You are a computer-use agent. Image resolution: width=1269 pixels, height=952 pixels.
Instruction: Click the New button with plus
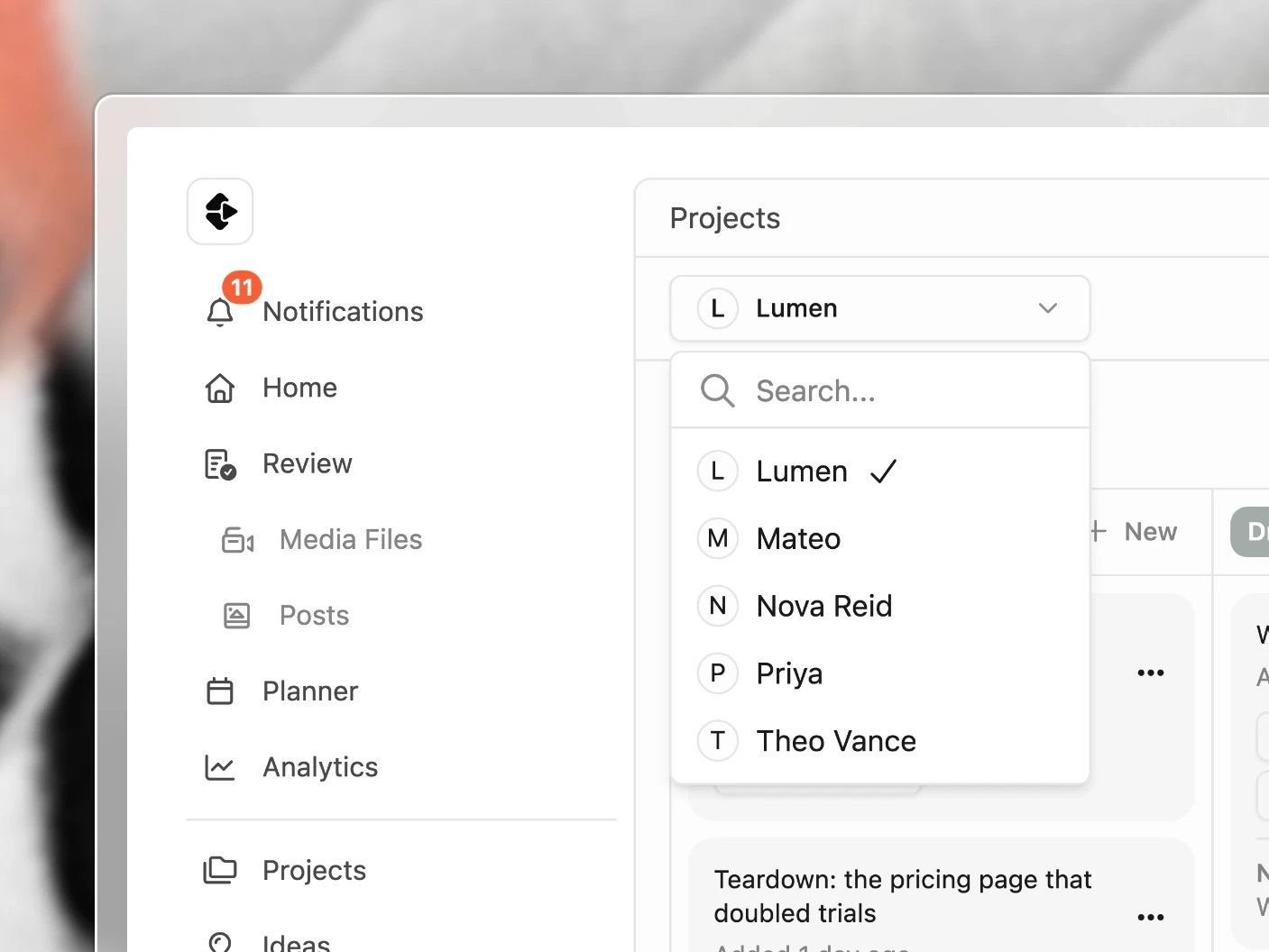click(x=1135, y=532)
